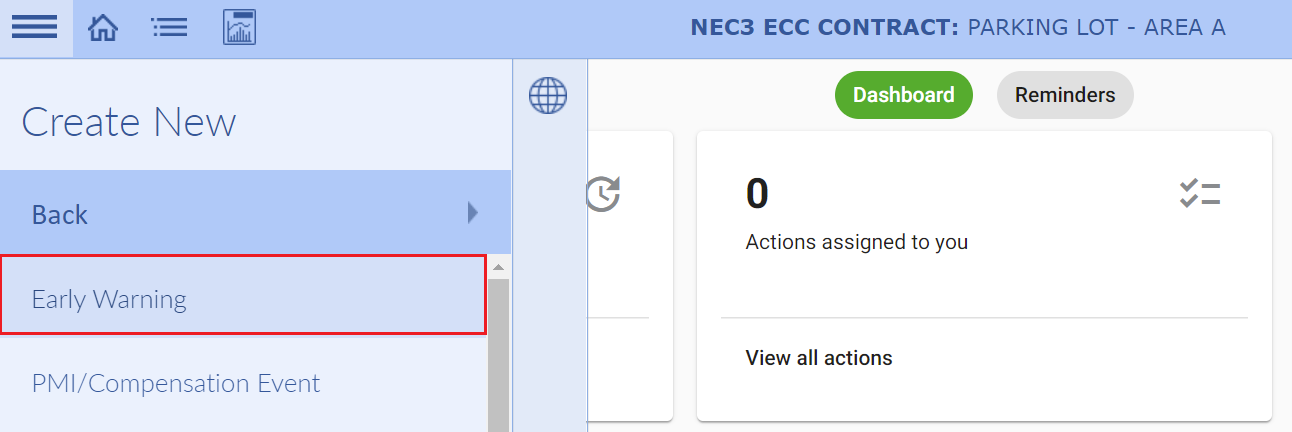Image resolution: width=1292 pixels, height=432 pixels.
Task: Click the Create New menu scrollbar thumb
Action: pyautogui.click(x=498, y=350)
